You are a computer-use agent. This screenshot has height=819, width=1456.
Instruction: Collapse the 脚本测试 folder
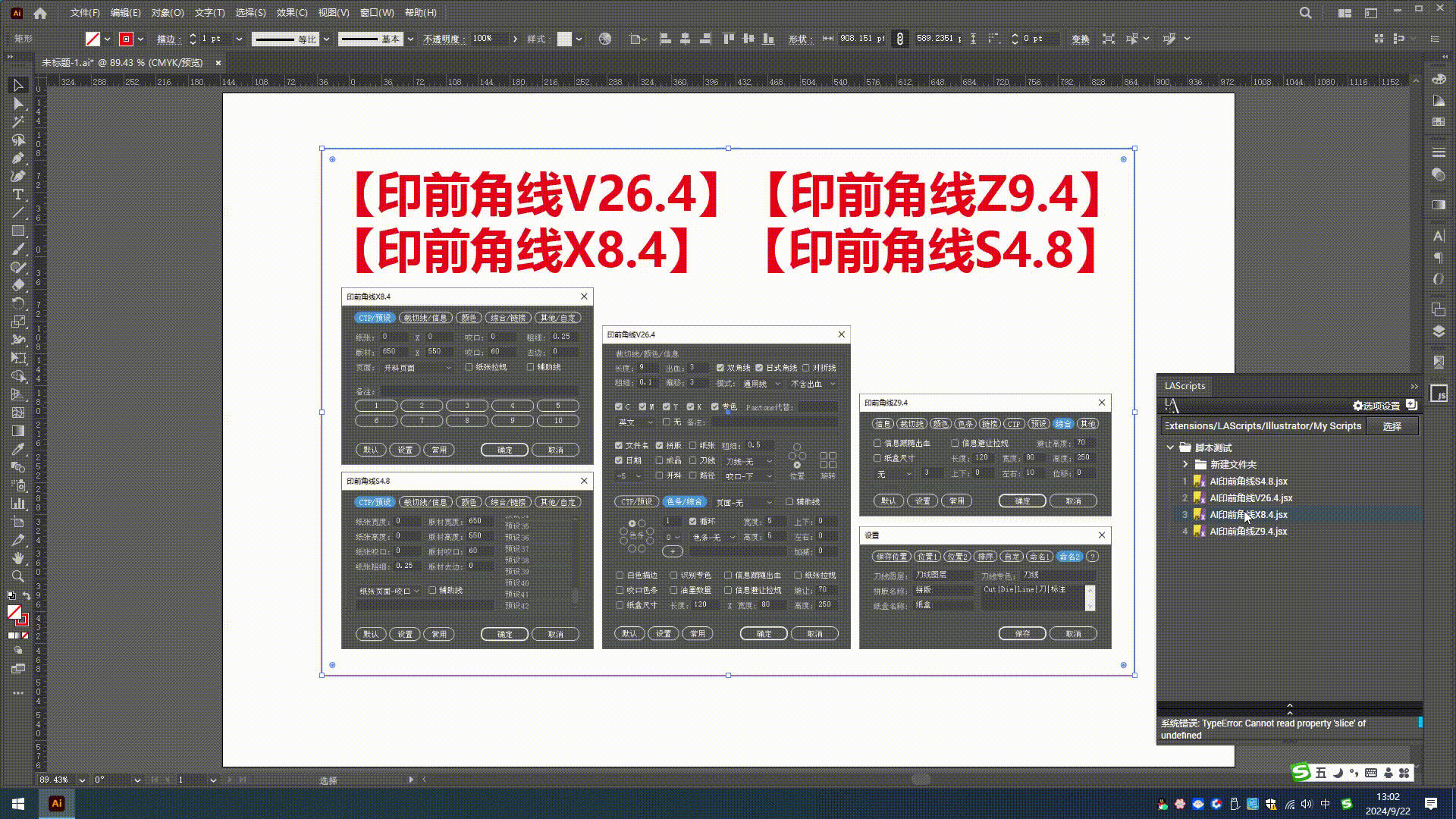point(1170,448)
